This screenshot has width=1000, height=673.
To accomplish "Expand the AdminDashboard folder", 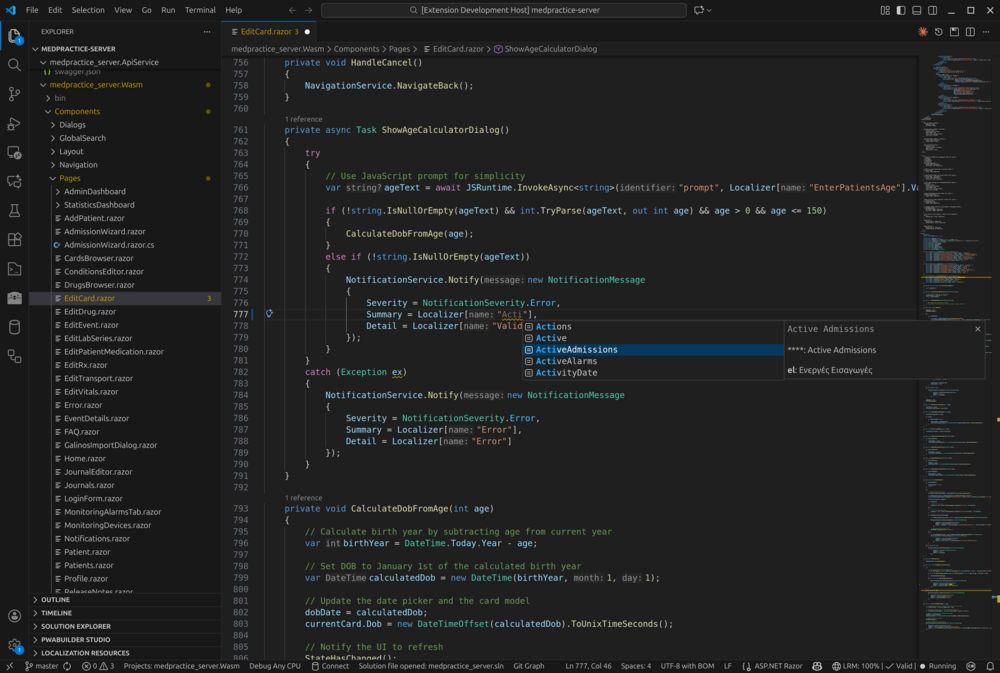I will click(x=94, y=191).
